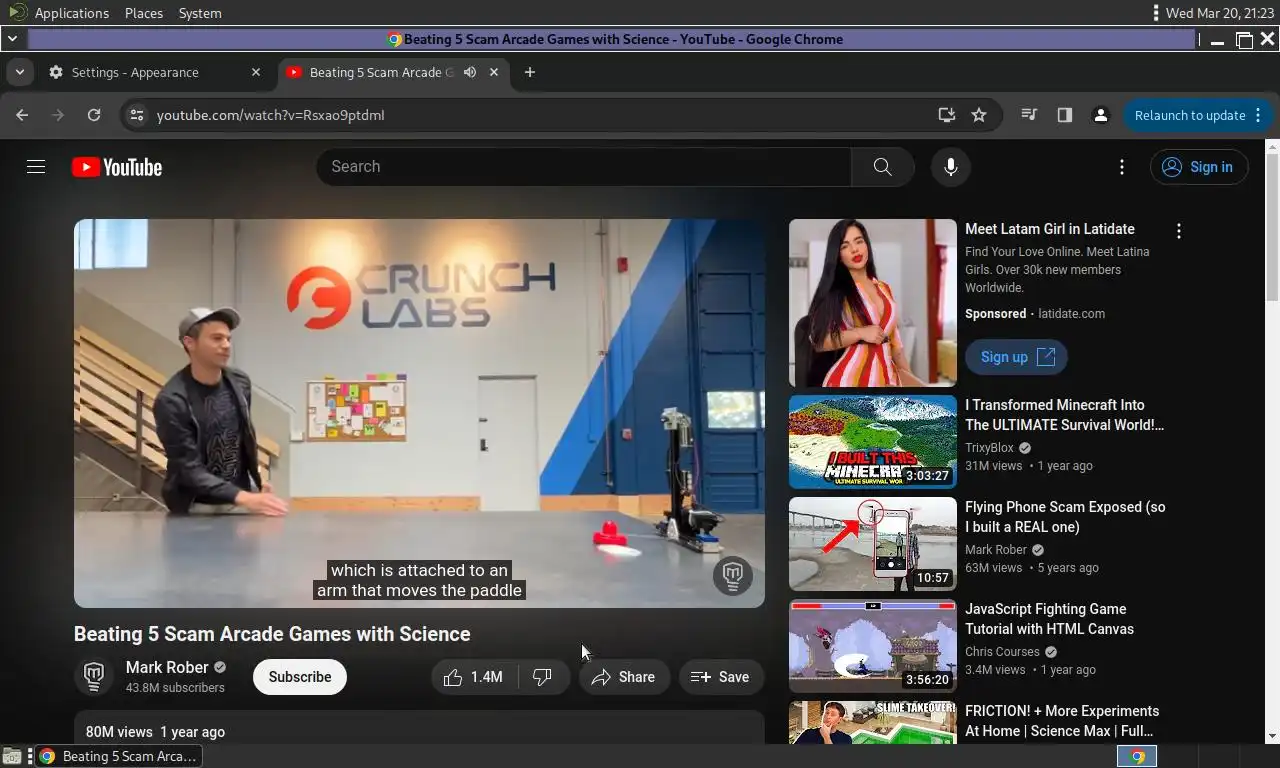This screenshot has height=768, width=1280.
Task: Open Mark Rober channel avatar
Action: (94, 677)
